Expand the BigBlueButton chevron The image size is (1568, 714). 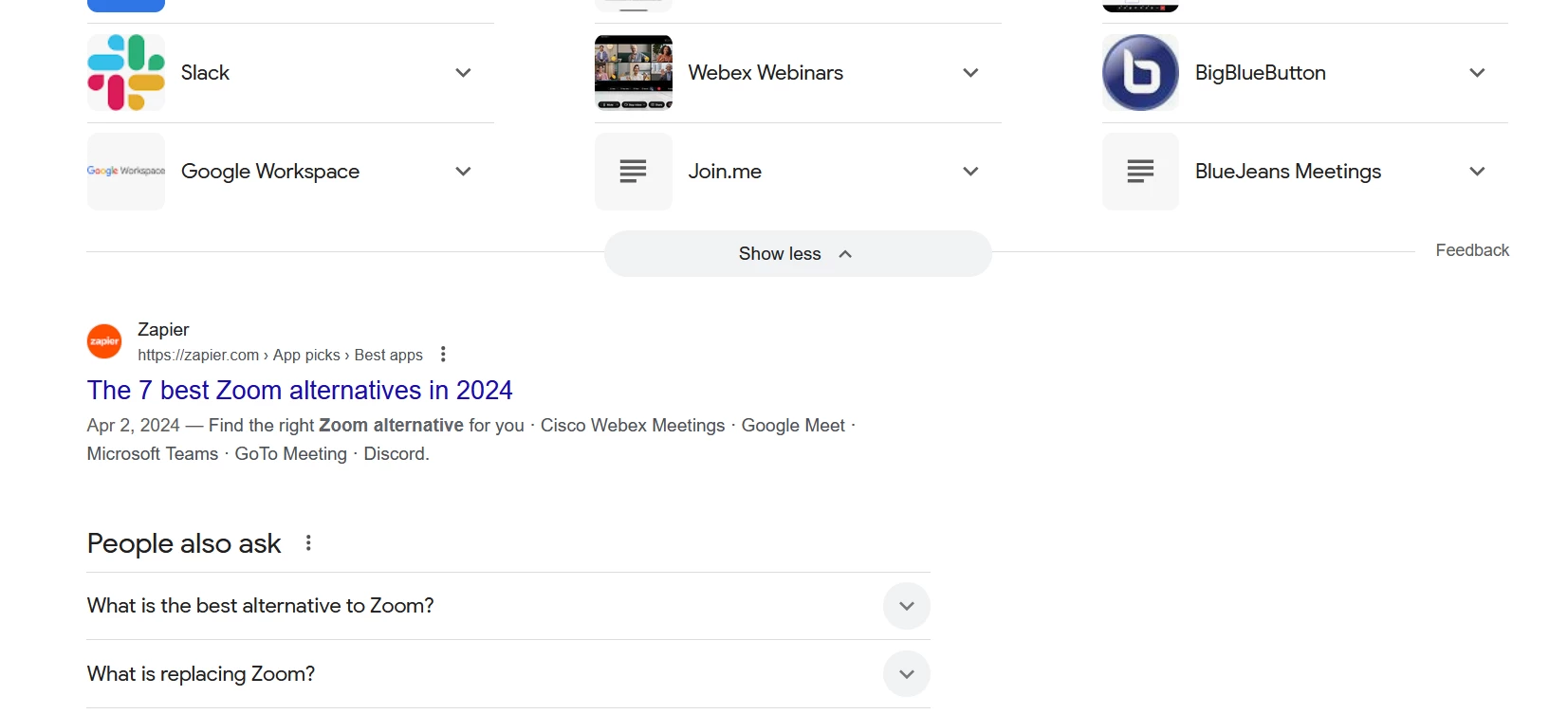[x=1477, y=73]
